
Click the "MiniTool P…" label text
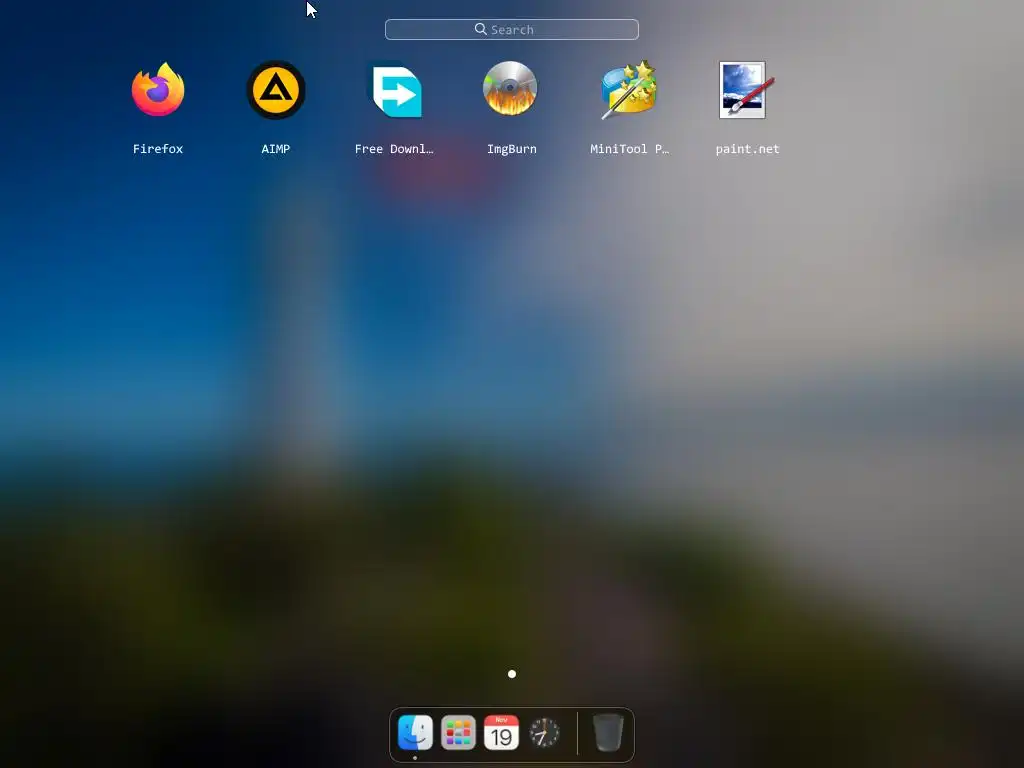tap(630, 149)
